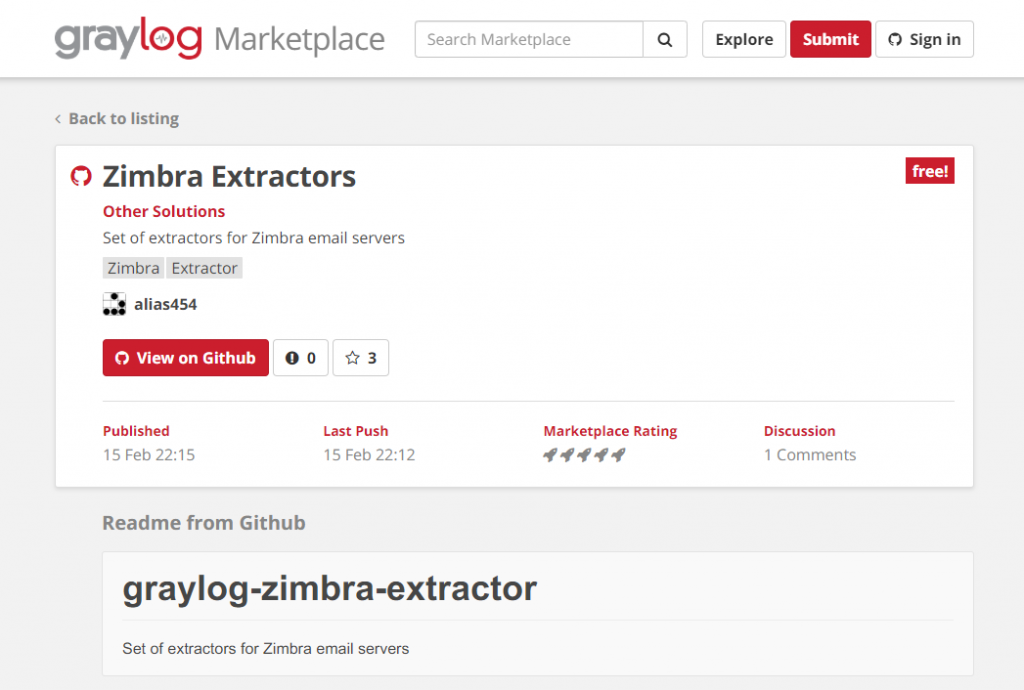Click the GitHub icon beside Zimbra Extractors
Image resolution: width=1024 pixels, height=690 pixels.
[x=81, y=176]
